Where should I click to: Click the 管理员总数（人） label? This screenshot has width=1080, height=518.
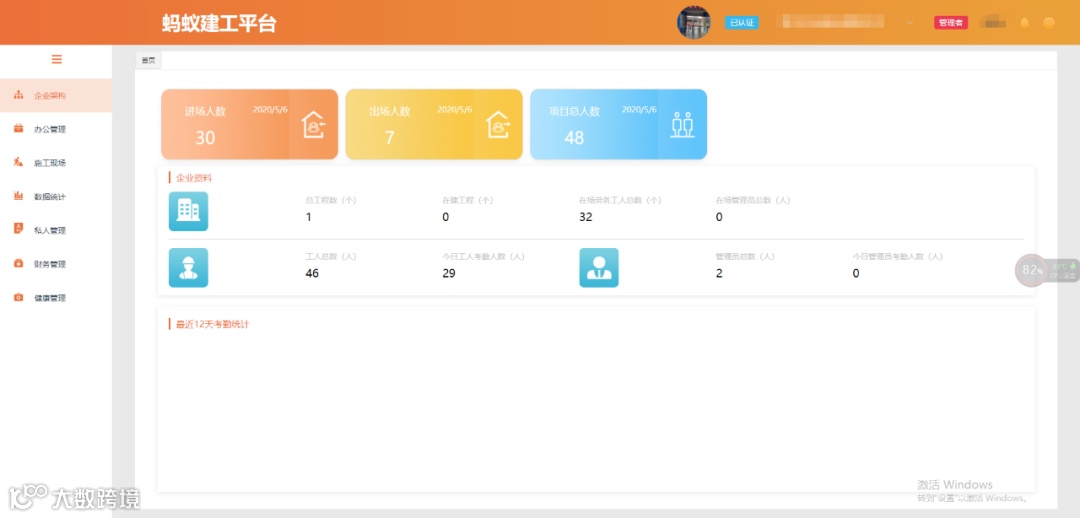click(x=745, y=256)
